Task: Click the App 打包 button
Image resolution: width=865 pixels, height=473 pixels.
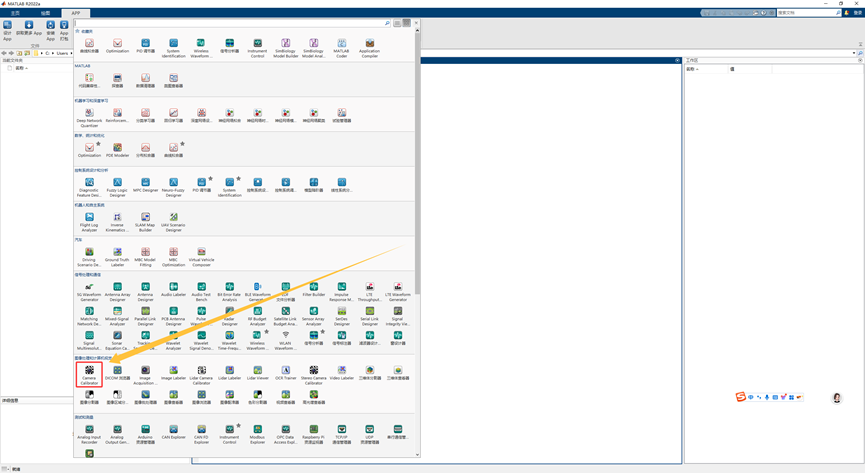Action: 64,31
